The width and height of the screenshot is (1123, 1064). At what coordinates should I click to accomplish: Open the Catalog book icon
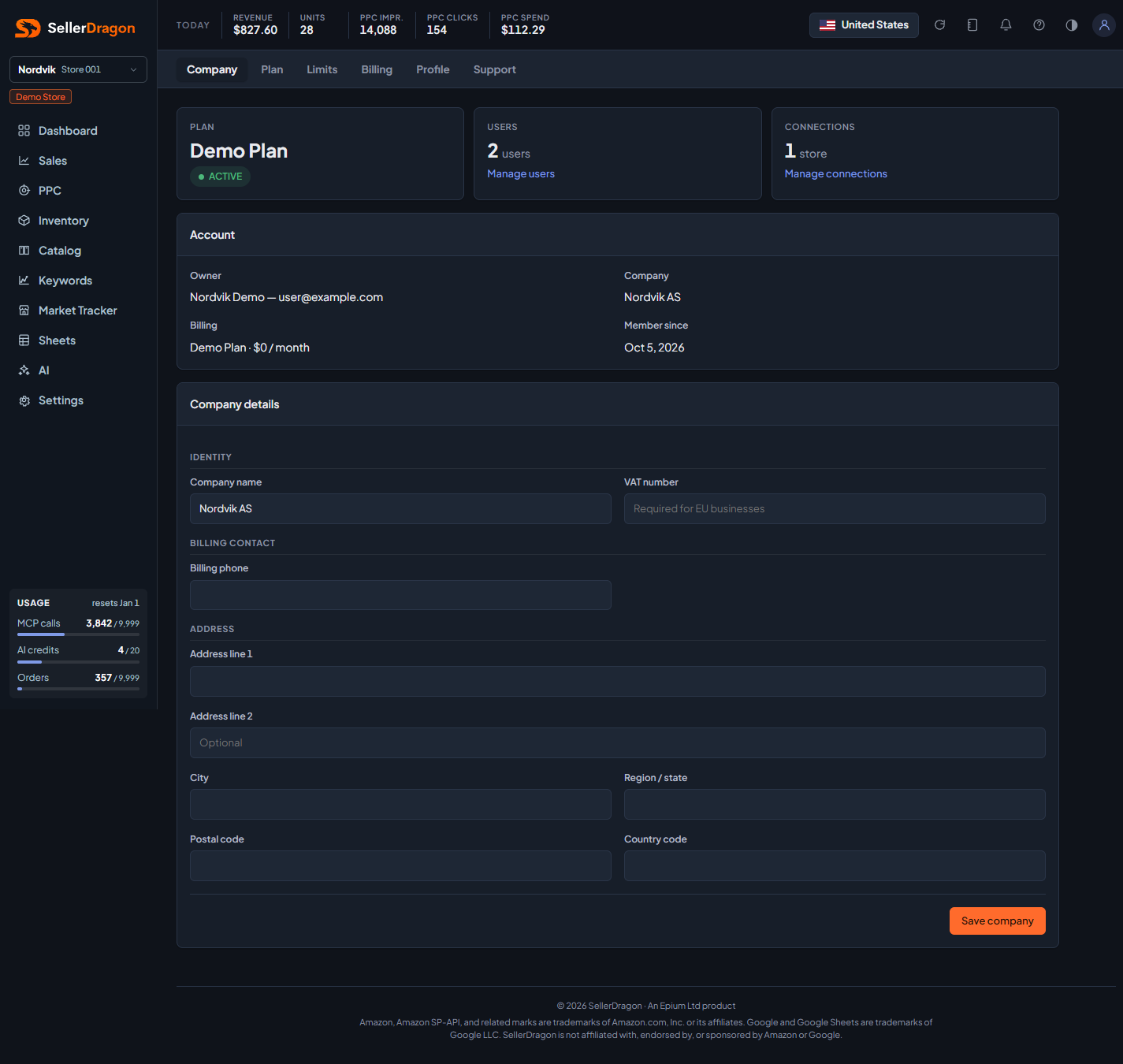click(x=24, y=251)
